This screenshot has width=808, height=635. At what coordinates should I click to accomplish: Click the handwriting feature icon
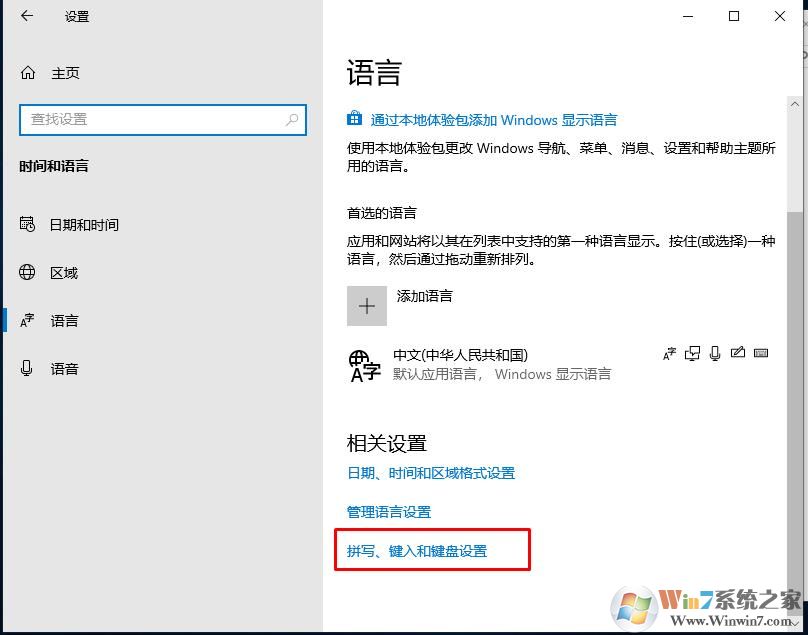point(738,353)
